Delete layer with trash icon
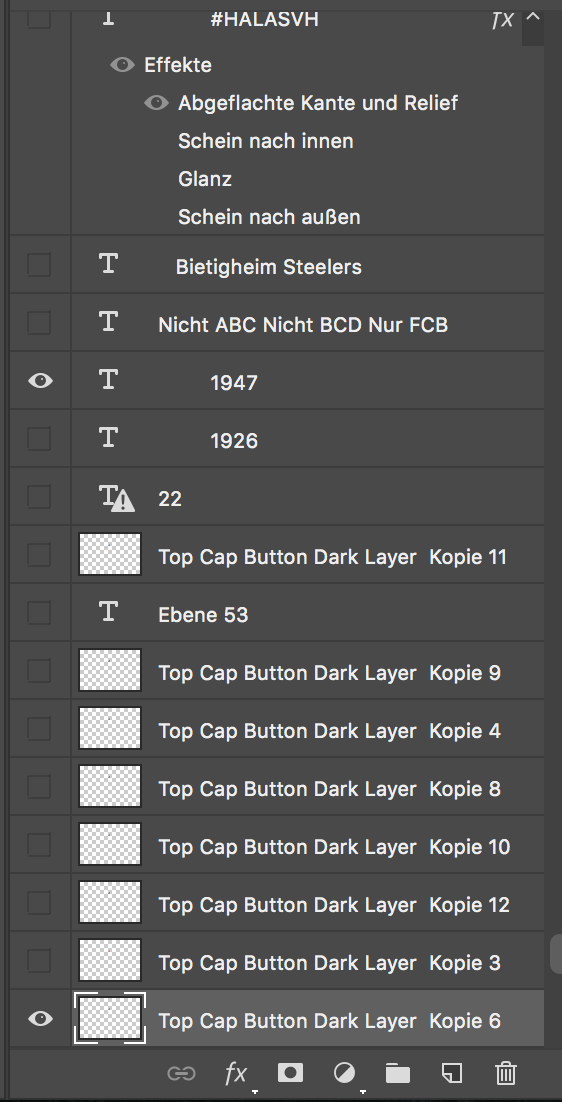Image resolution: width=562 pixels, height=1102 pixels. coord(506,1073)
